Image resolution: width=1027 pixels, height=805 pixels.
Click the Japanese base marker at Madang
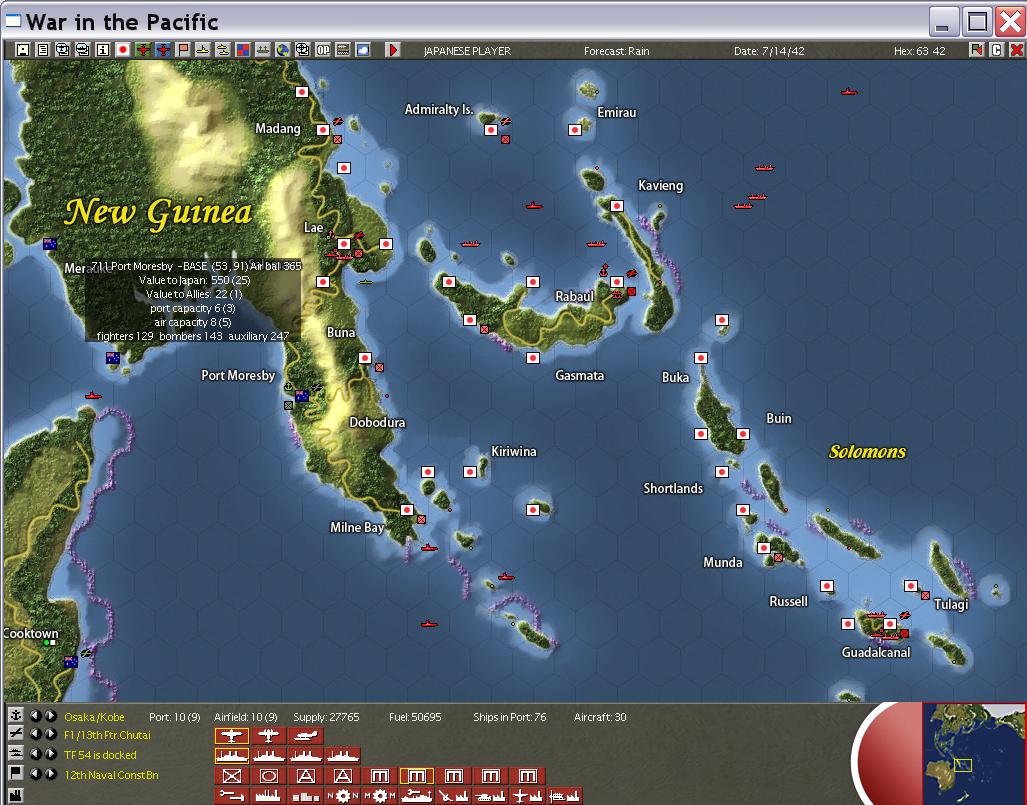[323, 130]
